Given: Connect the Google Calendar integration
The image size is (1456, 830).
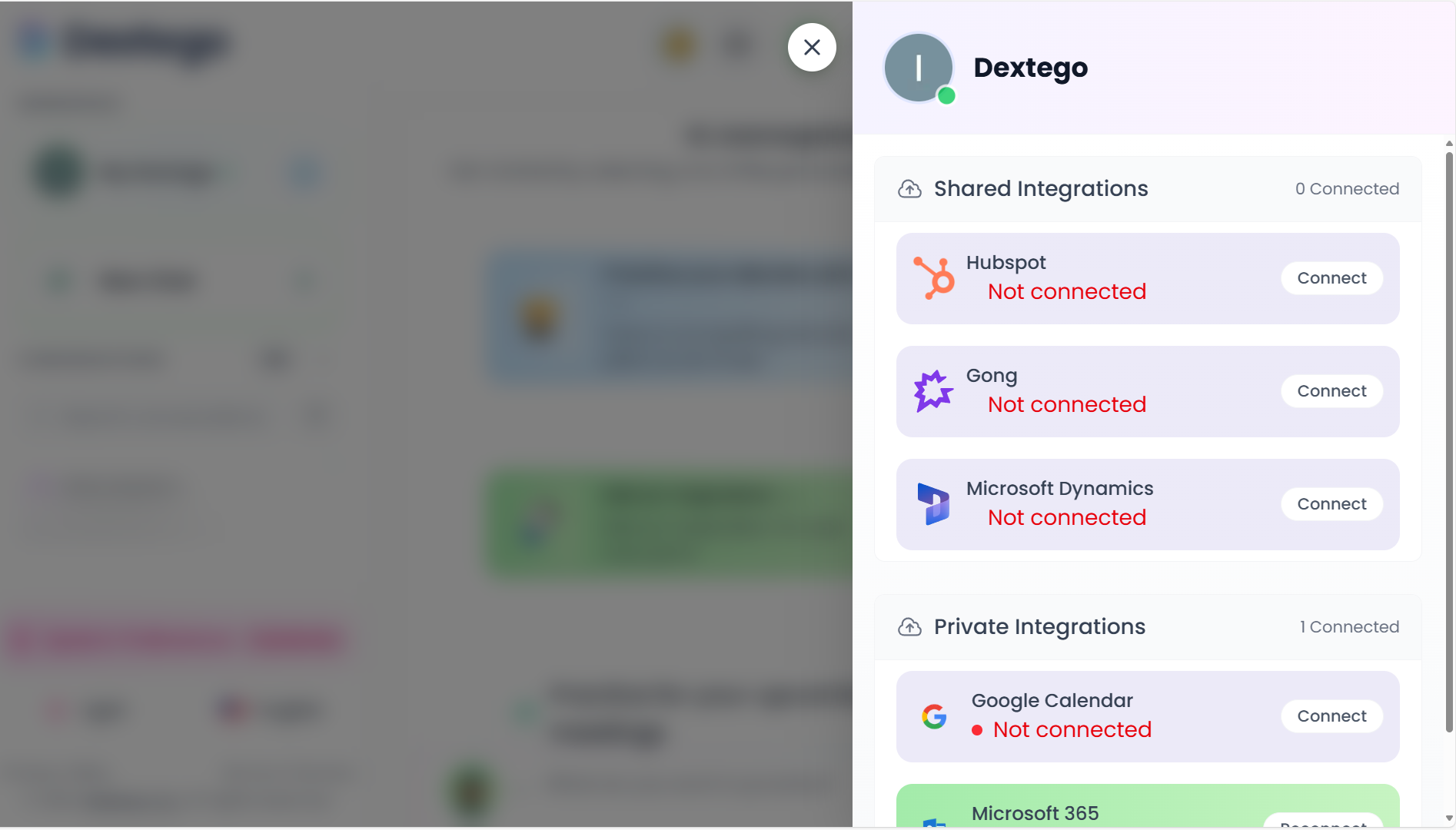Looking at the screenshot, I should click(x=1331, y=716).
